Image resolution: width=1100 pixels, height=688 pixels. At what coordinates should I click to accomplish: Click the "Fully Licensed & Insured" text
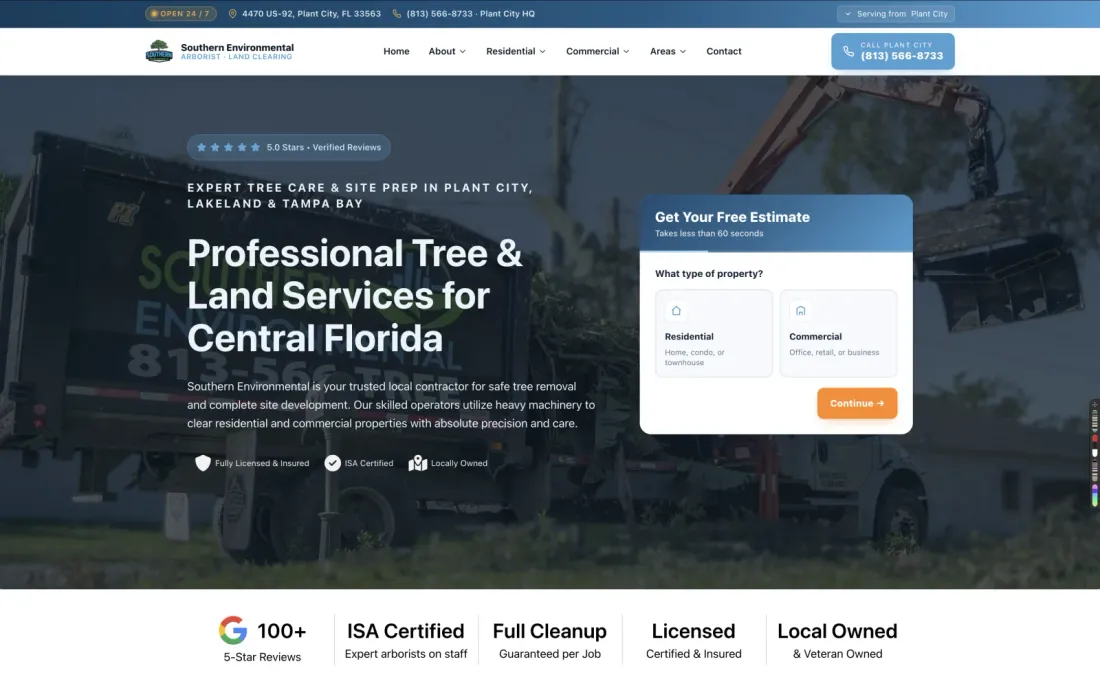coord(262,463)
